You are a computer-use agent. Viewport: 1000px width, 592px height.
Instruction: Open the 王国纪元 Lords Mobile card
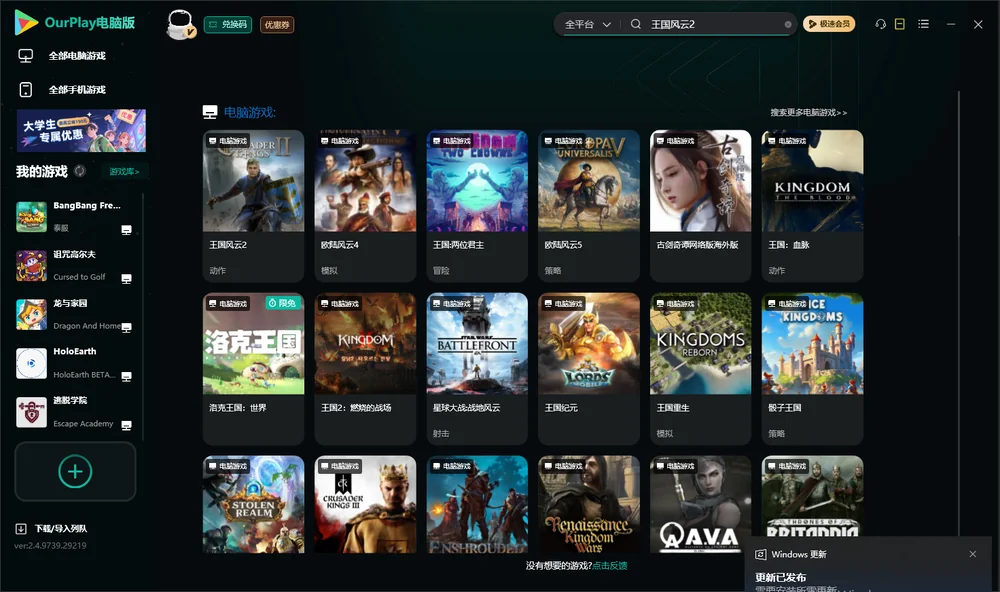[589, 368]
